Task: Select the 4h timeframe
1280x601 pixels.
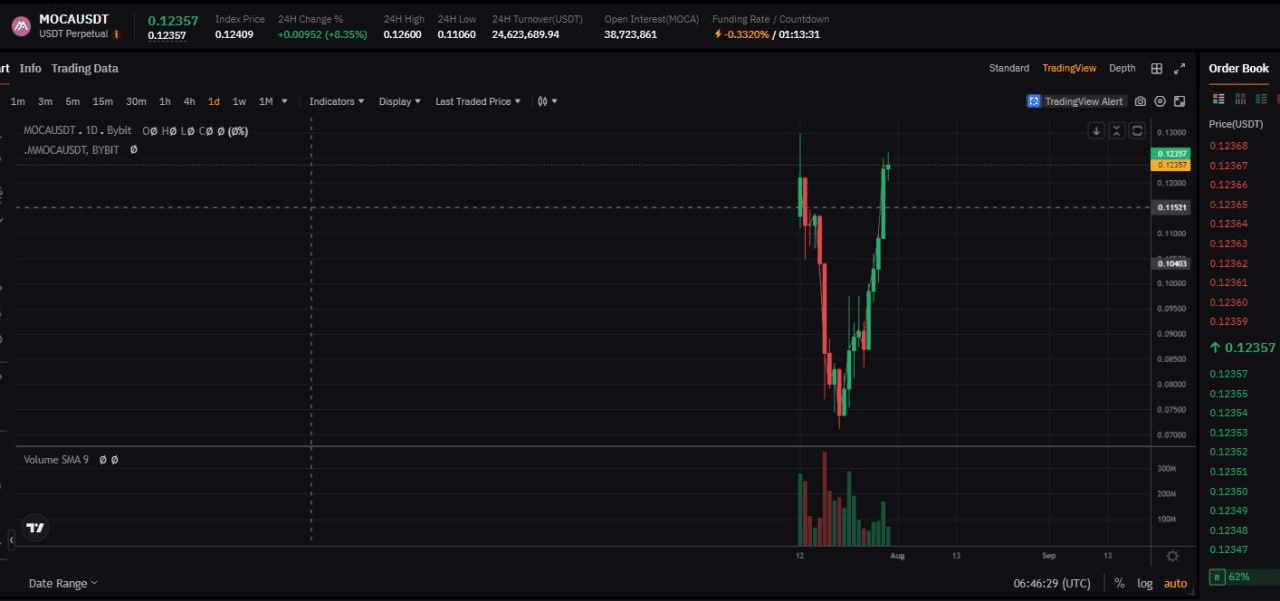Action: [189, 101]
